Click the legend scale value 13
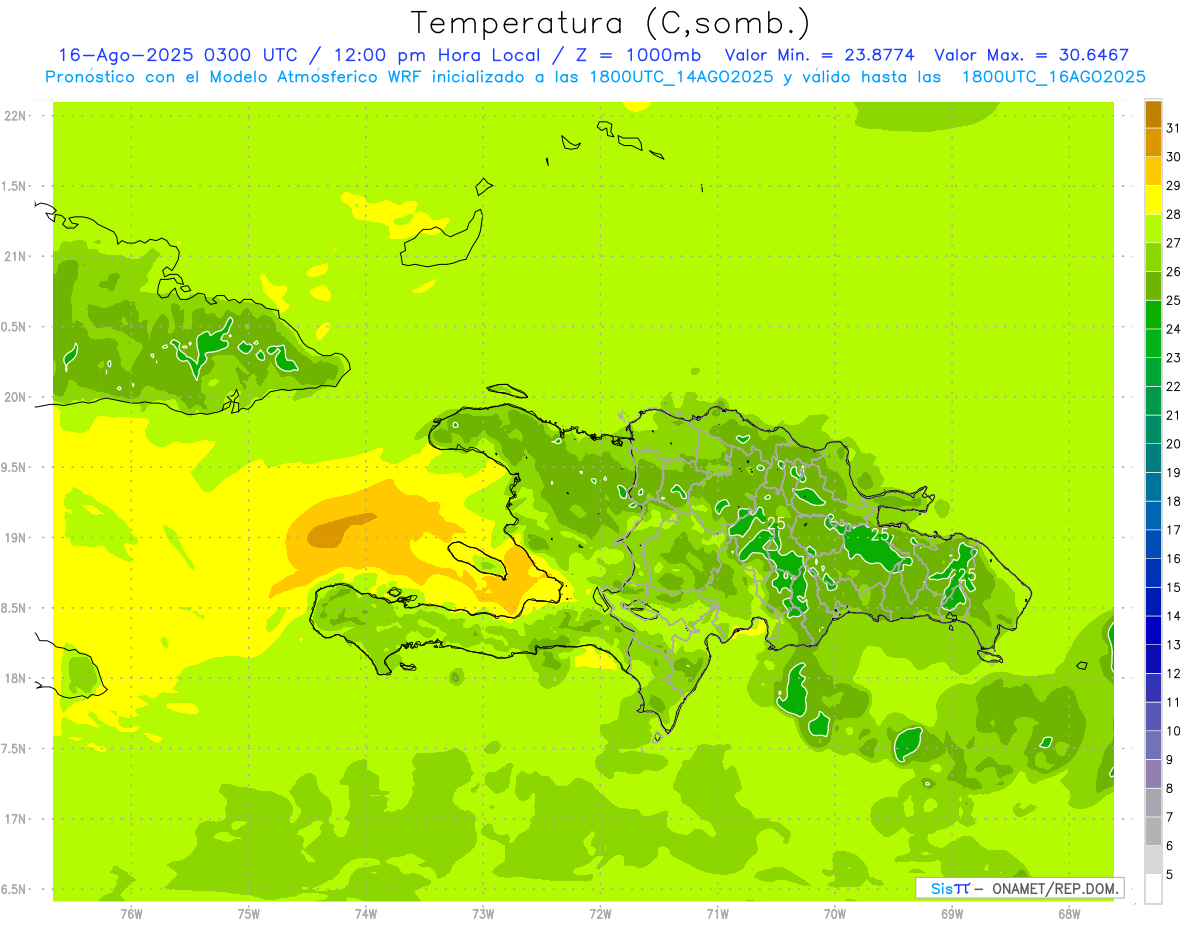The height and width of the screenshot is (927, 1200). (x=1174, y=645)
